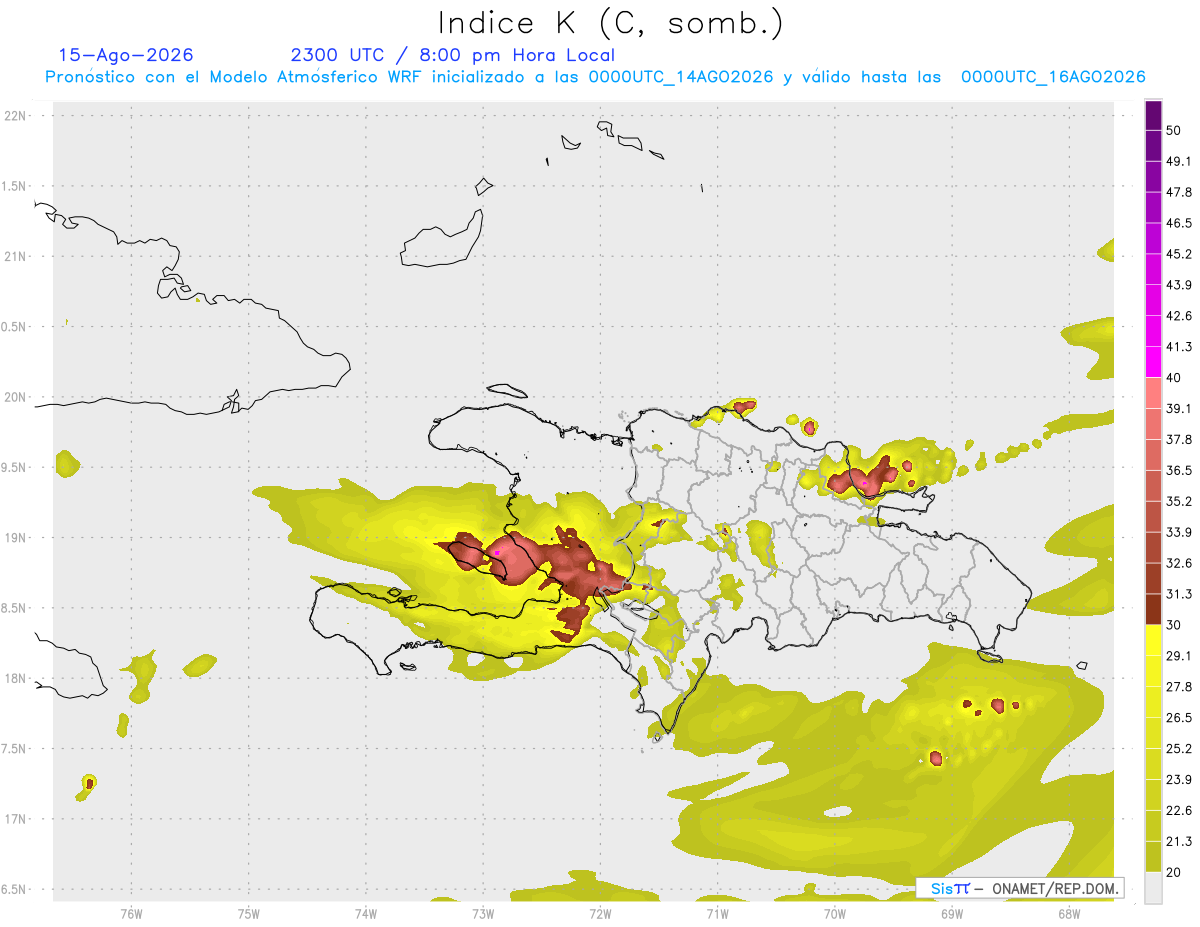The width and height of the screenshot is (1200, 927).
Task: Click the gray swatch below 20
Action: click(x=1153, y=888)
